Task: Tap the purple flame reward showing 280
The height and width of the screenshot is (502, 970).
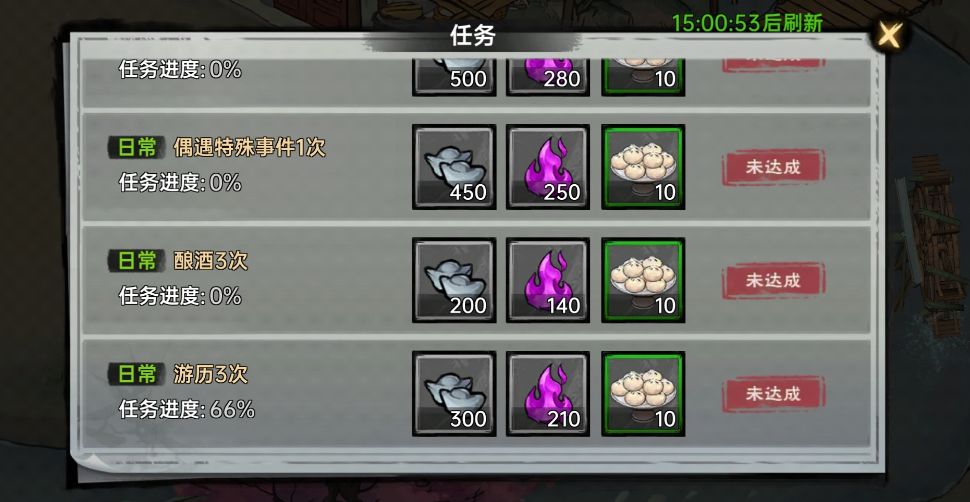Action: click(x=548, y=77)
